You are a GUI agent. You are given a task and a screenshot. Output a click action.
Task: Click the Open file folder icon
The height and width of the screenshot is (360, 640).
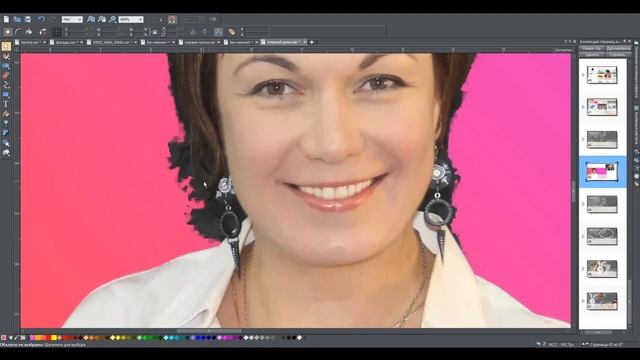[x=17, y=19]
